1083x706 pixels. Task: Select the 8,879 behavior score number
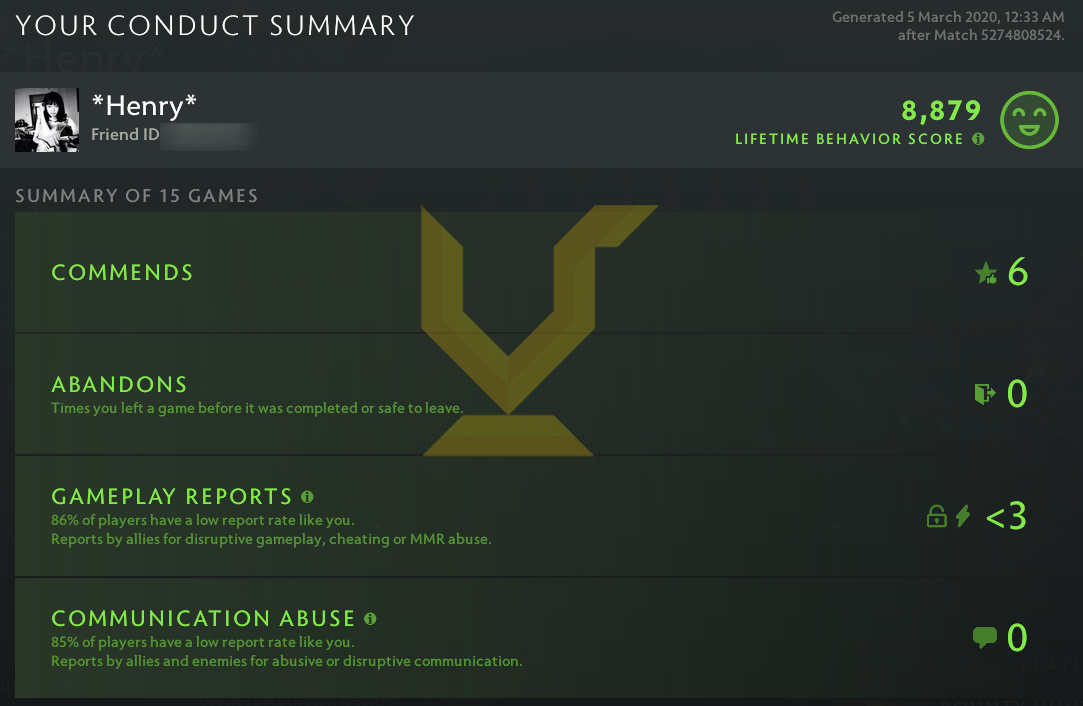coord(941,110)
